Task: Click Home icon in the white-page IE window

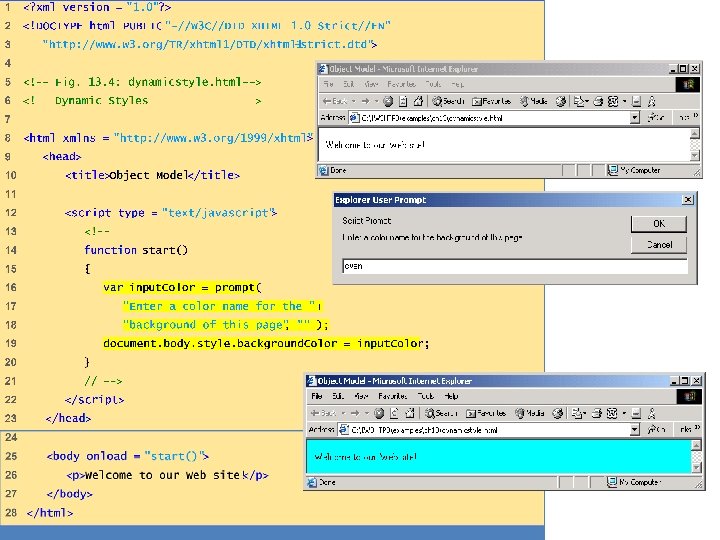Action: click(x=418, y=101)
